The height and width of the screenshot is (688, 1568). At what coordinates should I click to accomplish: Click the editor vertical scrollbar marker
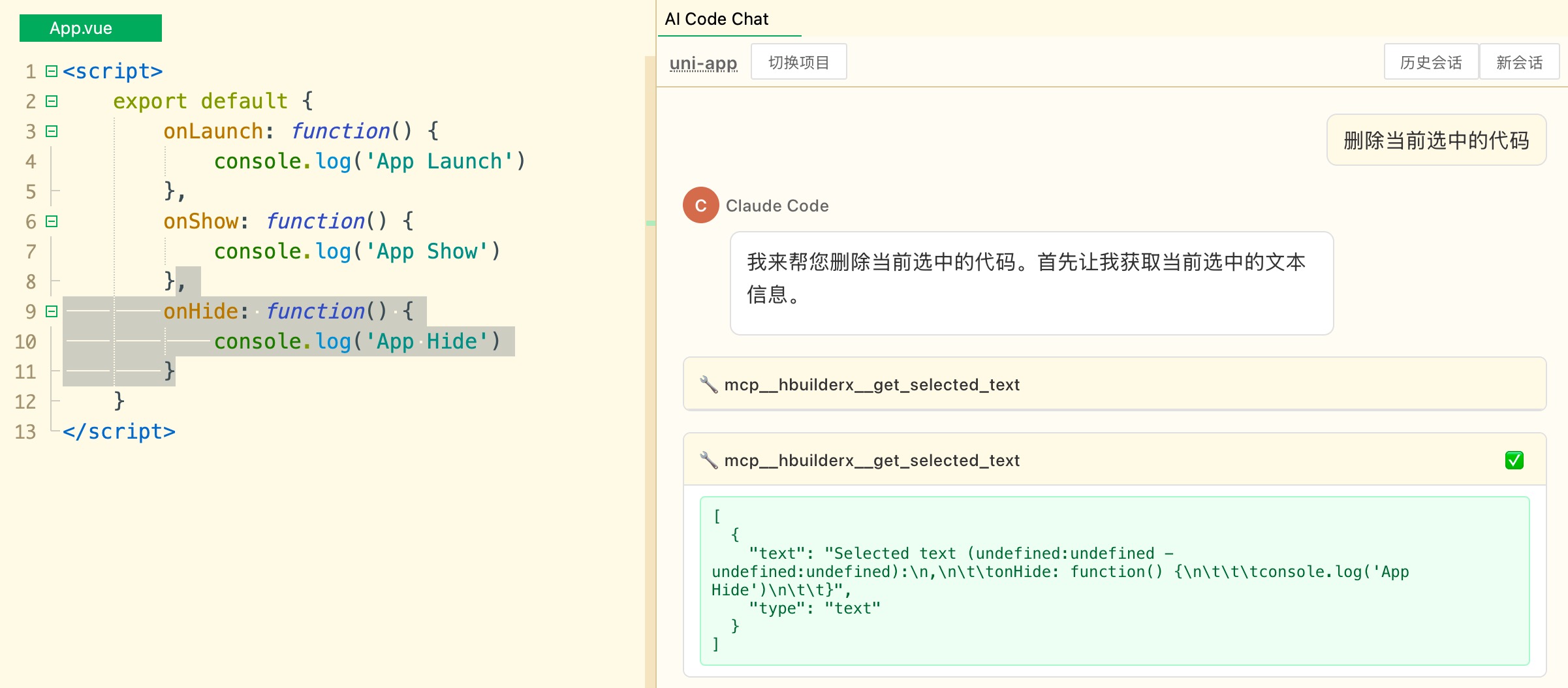[x=650, y=223]
